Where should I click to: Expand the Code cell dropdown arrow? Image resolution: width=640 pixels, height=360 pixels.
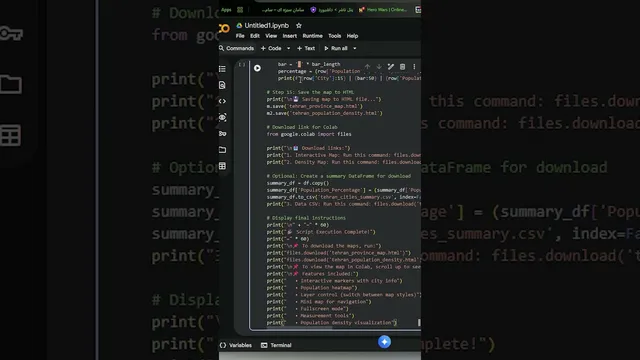[289, 48]
